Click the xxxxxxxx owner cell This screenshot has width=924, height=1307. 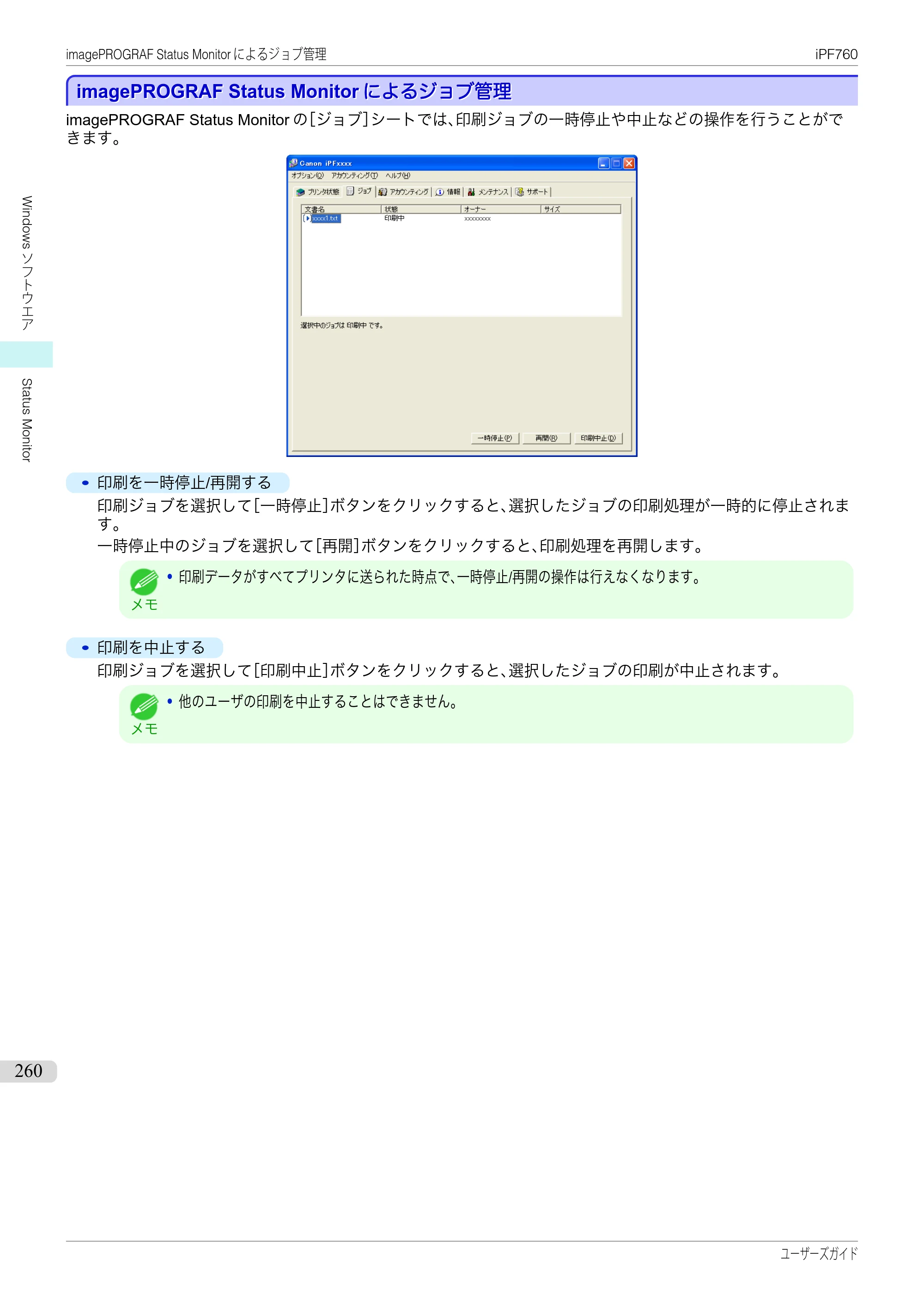click(477, 219)
